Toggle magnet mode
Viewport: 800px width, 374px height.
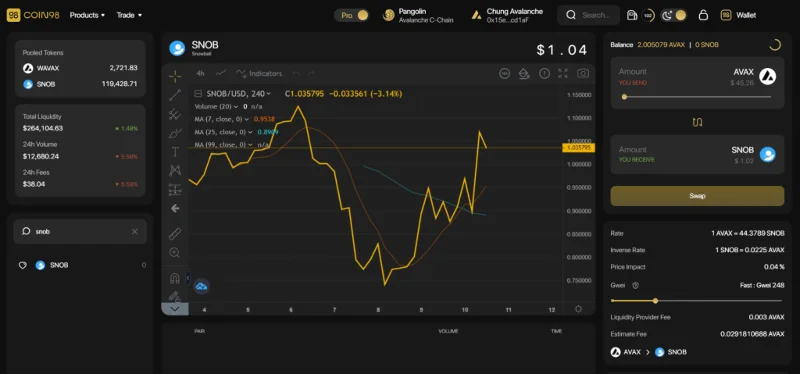175,279
